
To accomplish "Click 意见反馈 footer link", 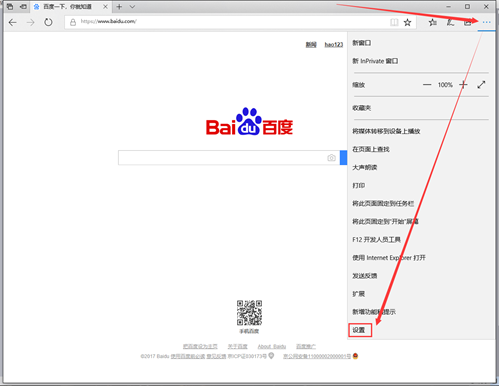I will [x=216, y=356].
